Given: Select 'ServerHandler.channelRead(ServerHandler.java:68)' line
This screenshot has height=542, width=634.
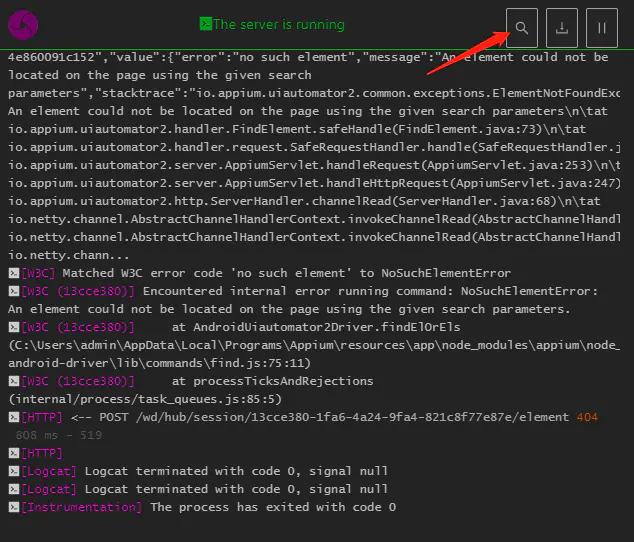Looking at the screenshot, I should coord(304,201).
